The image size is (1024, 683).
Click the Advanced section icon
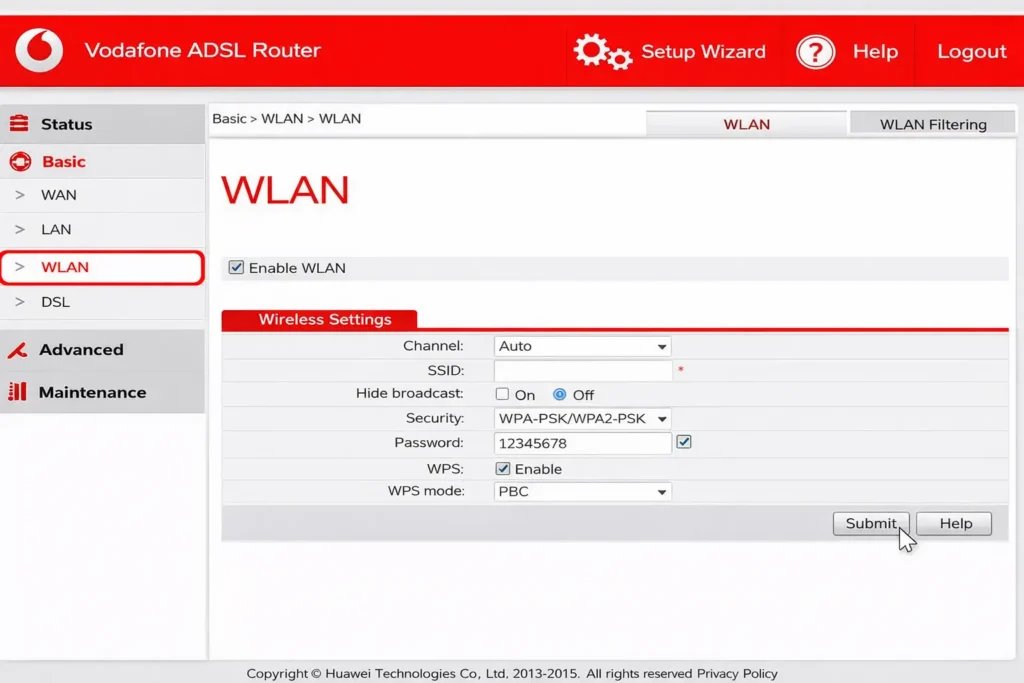17,350
